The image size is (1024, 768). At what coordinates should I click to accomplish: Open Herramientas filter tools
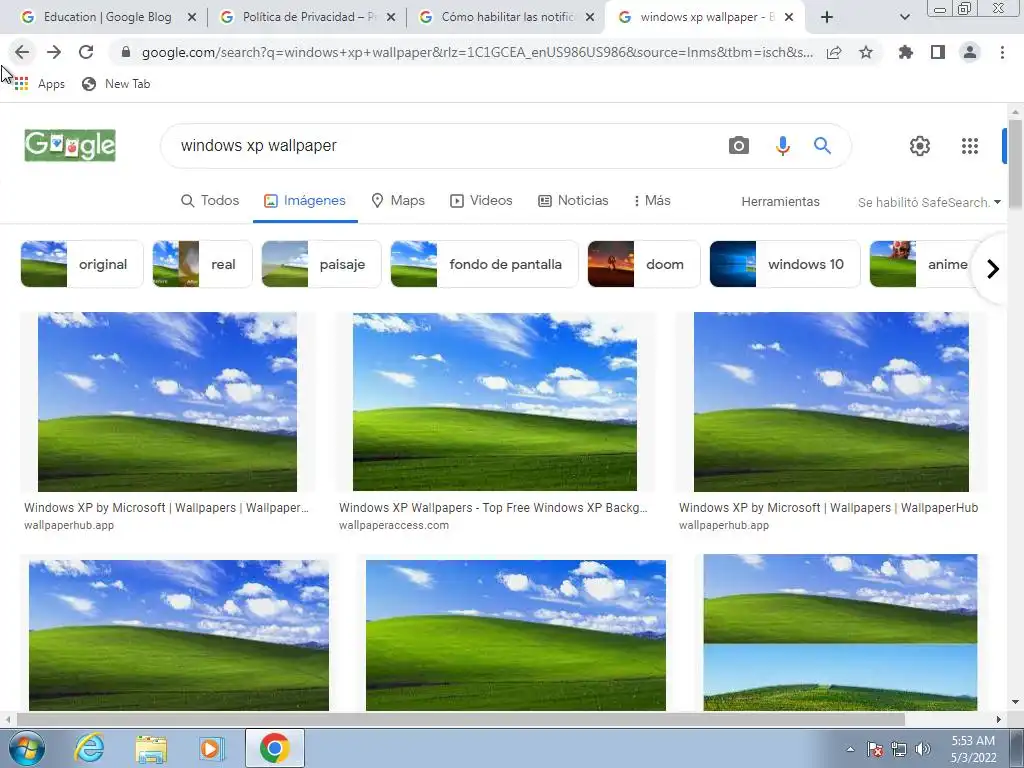click(x=780, y=202)
